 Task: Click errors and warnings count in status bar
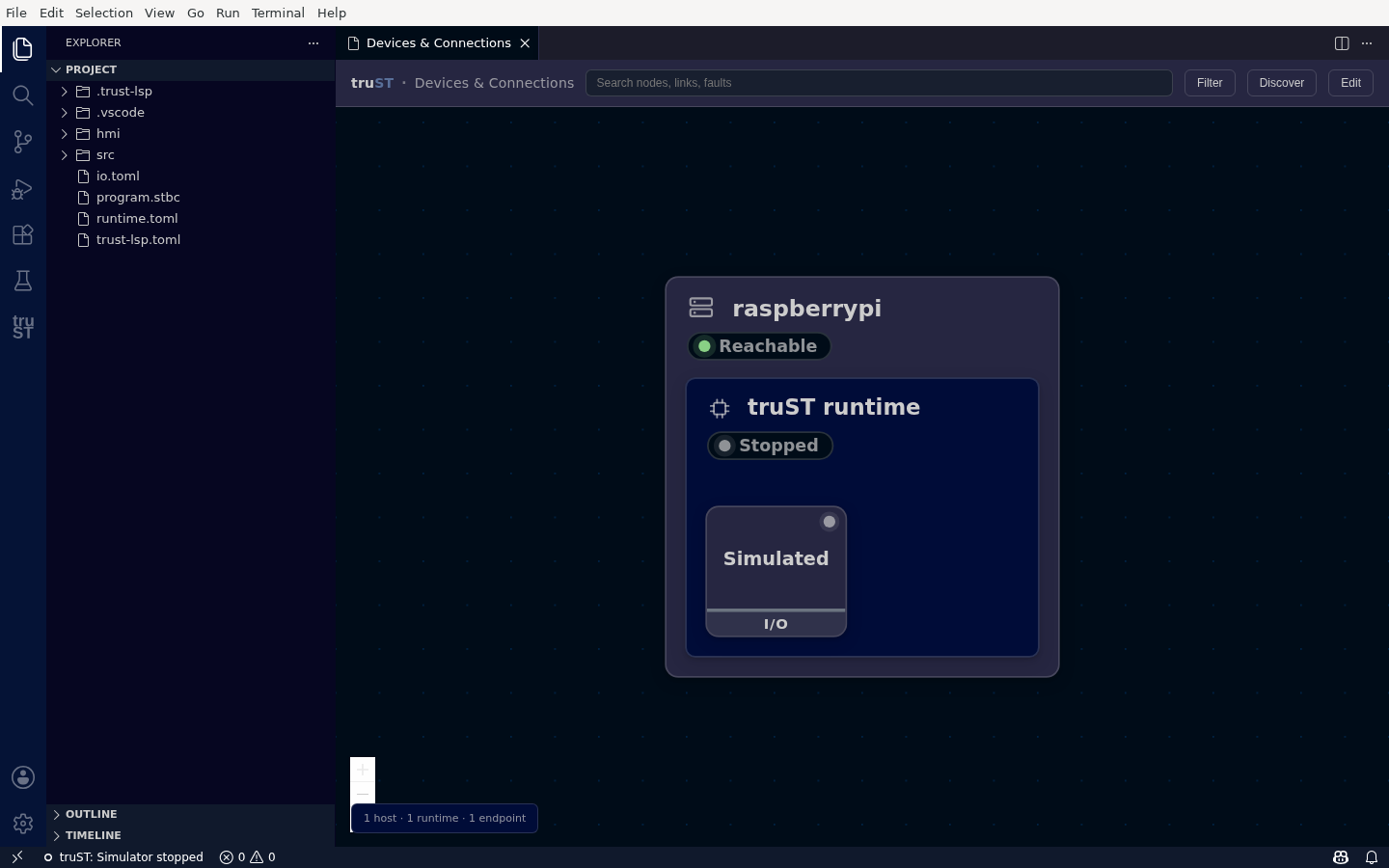(x=247, y=856)
